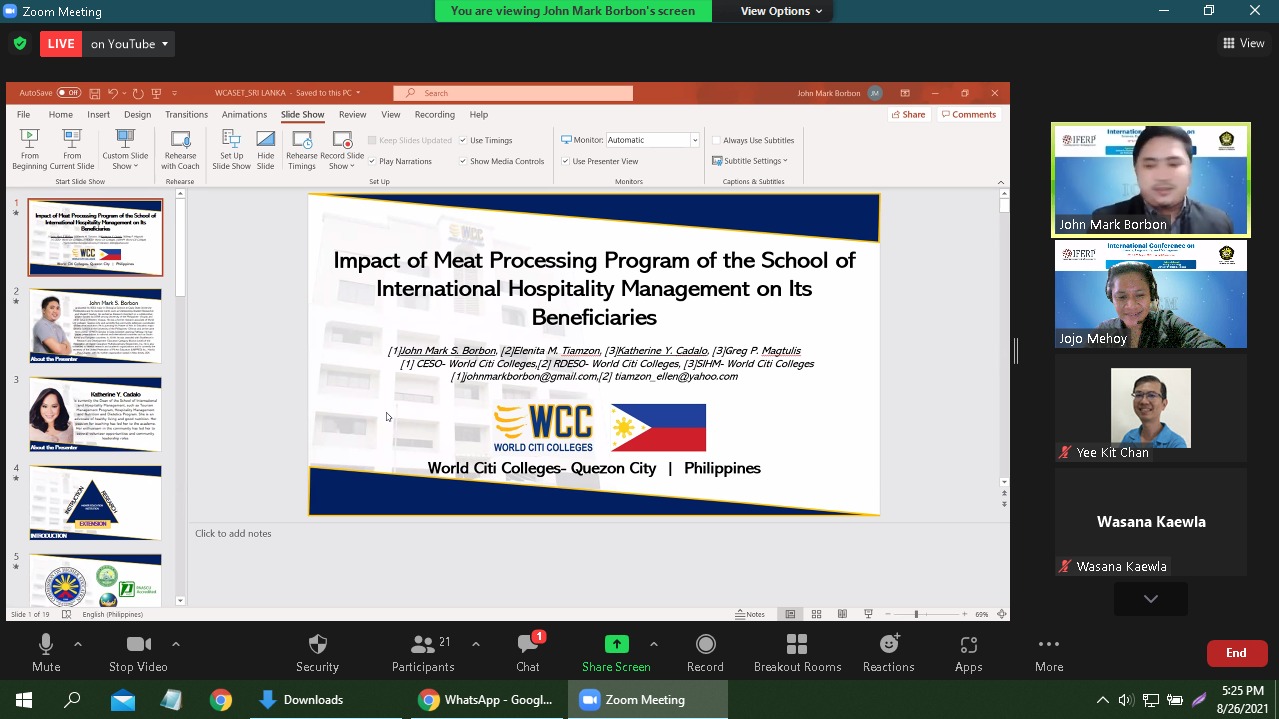1279x719 pixels.
Task: Open the Recording tab
Action: [x=434, y=115]
